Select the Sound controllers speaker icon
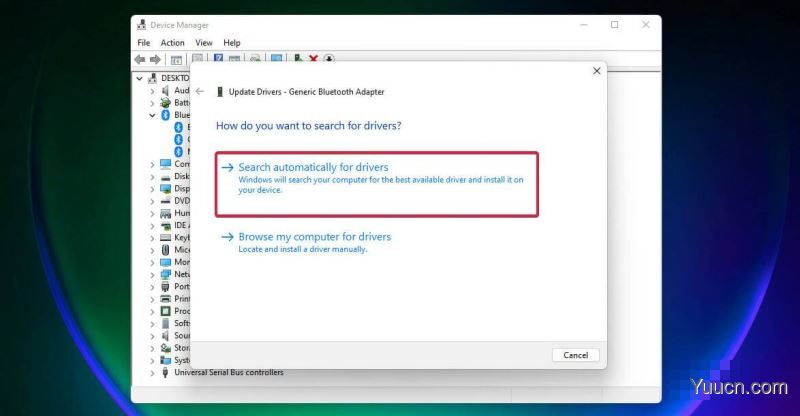The width and height of the screenshot is (800, 416). pyautogui.click(x=165, y=335)
